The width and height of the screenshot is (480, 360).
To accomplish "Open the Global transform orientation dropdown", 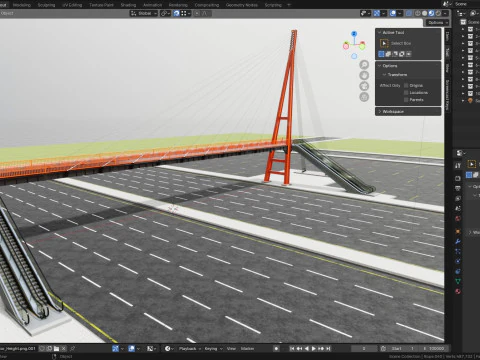I will click(x=144, y=13).
